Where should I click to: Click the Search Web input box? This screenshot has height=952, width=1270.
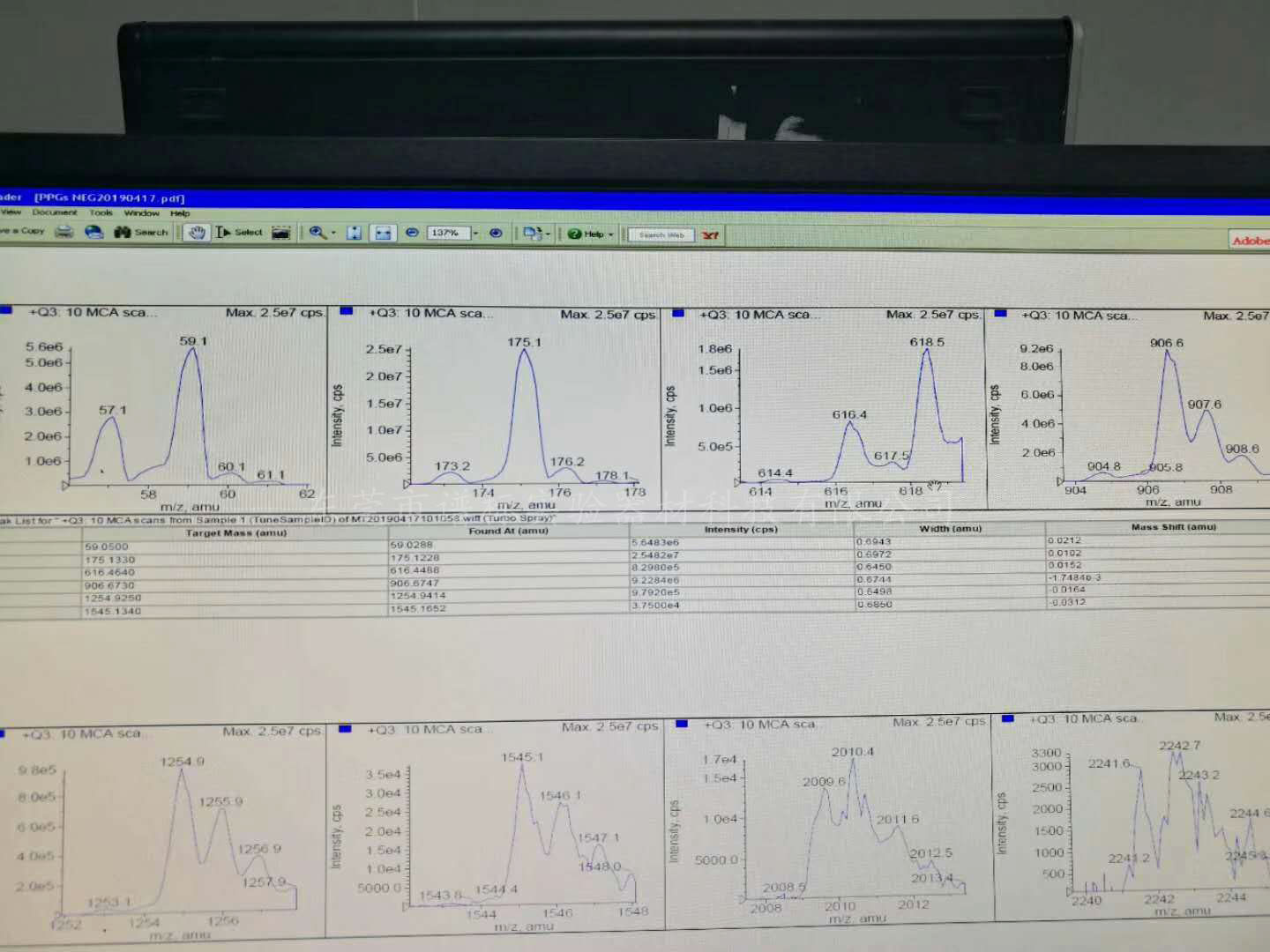[x=661, y=234]
